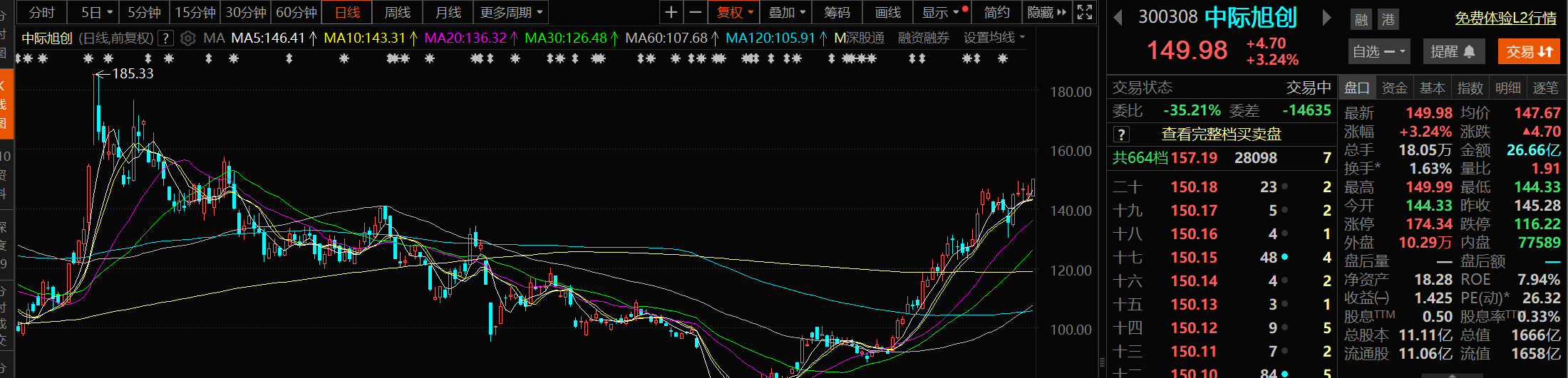Click the yellow MA10:143.31 value
This screenshot has width=1568, height=378.
click(364, 38)
